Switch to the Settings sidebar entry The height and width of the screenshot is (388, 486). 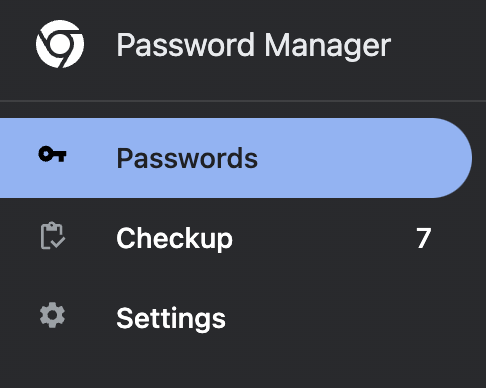point(236,318)
